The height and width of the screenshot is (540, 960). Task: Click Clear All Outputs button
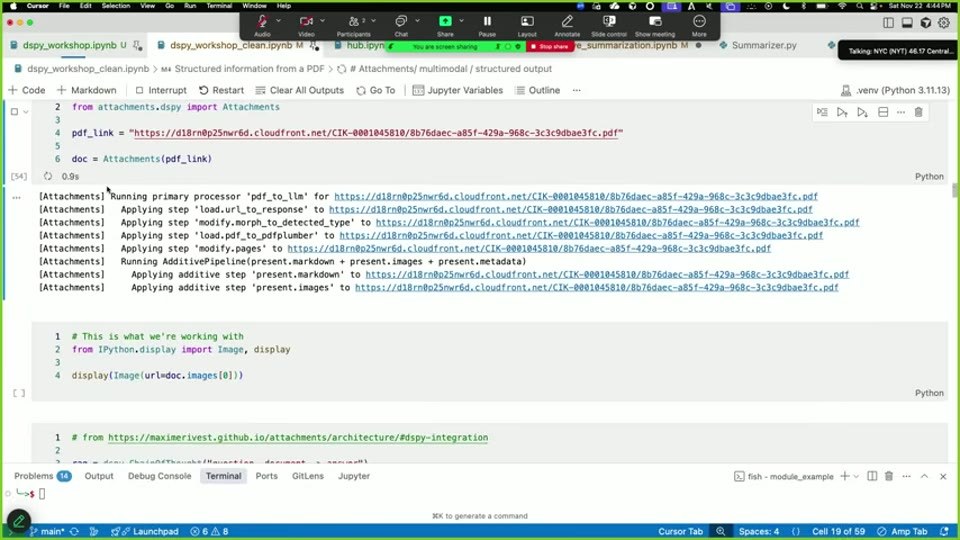[x=299, y=90]
